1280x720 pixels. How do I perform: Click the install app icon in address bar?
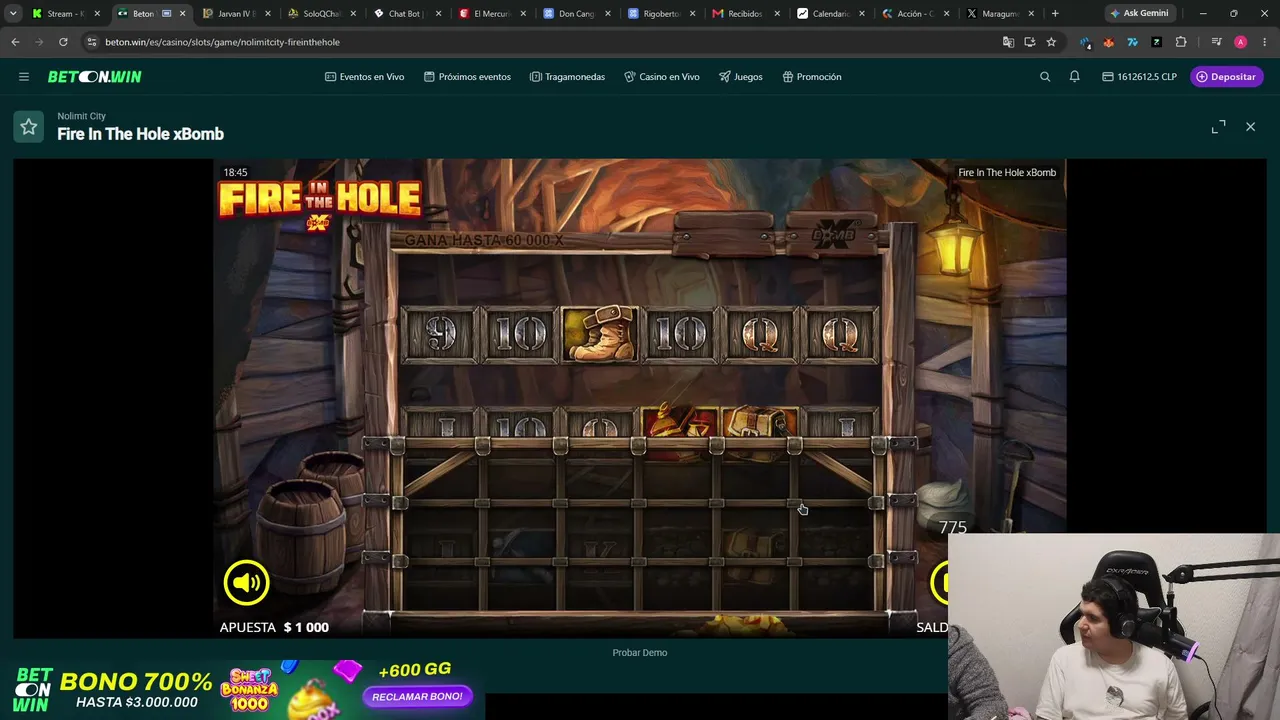pos(1030,42)
